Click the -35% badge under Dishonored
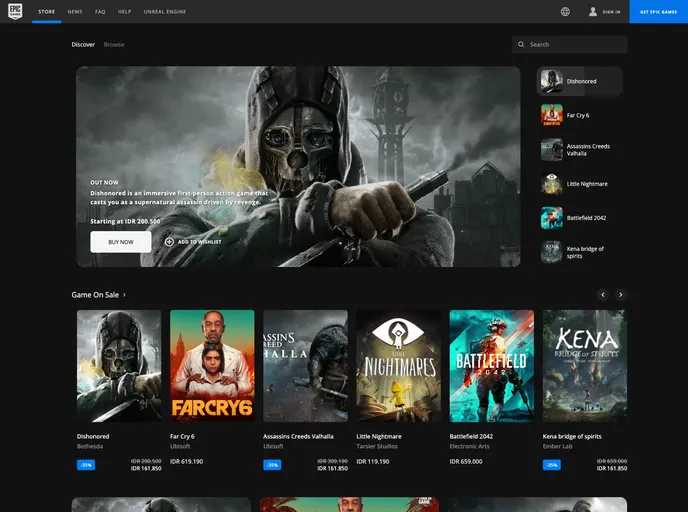 [x=86, y=465]
